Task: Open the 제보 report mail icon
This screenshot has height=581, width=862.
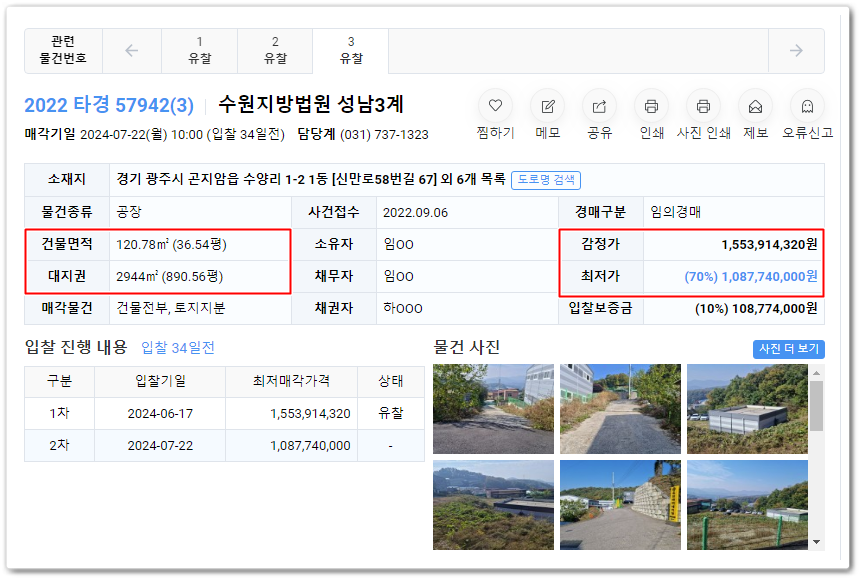Action: click(755, 106)
